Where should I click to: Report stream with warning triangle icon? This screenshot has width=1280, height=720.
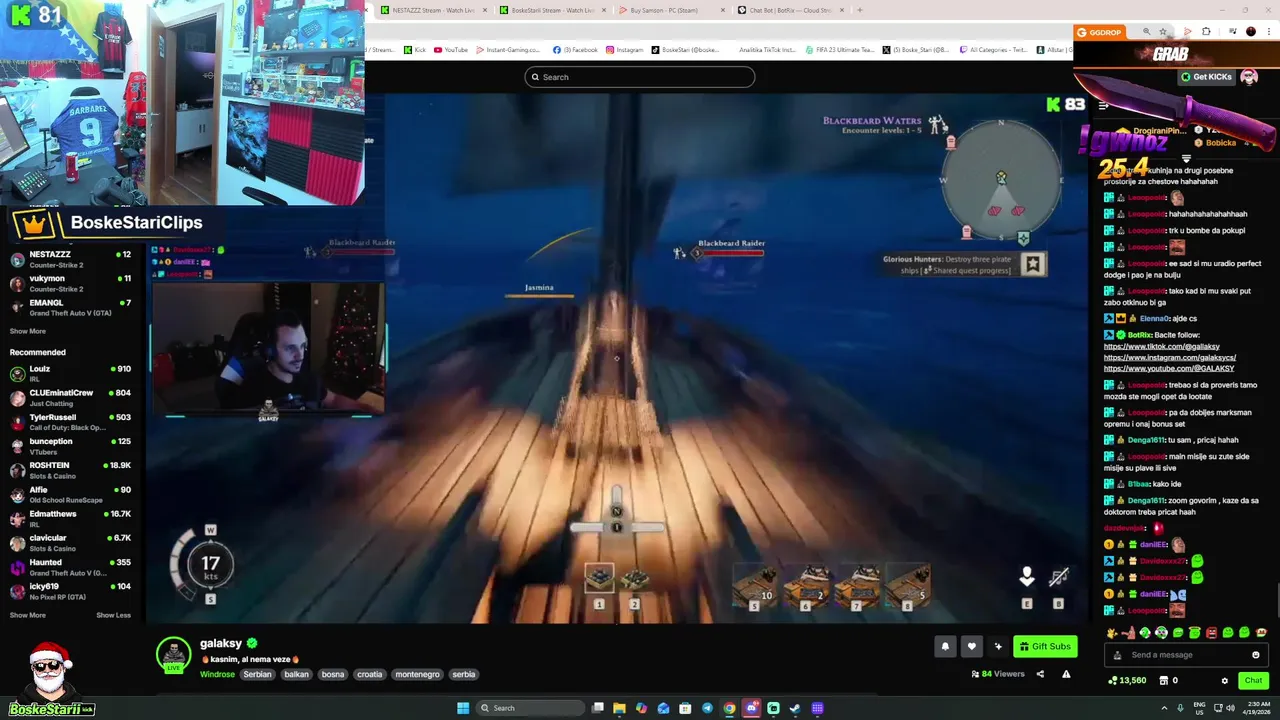1066,674
